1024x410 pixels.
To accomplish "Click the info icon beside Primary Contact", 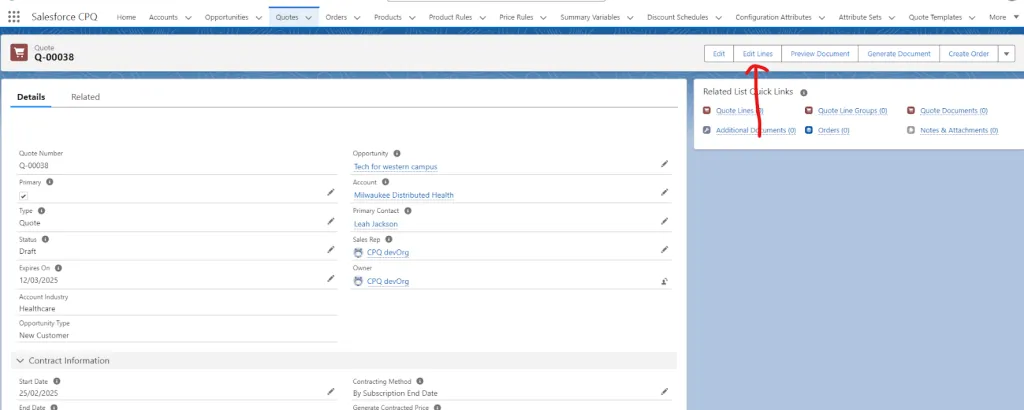I will (x=408, y=211).
